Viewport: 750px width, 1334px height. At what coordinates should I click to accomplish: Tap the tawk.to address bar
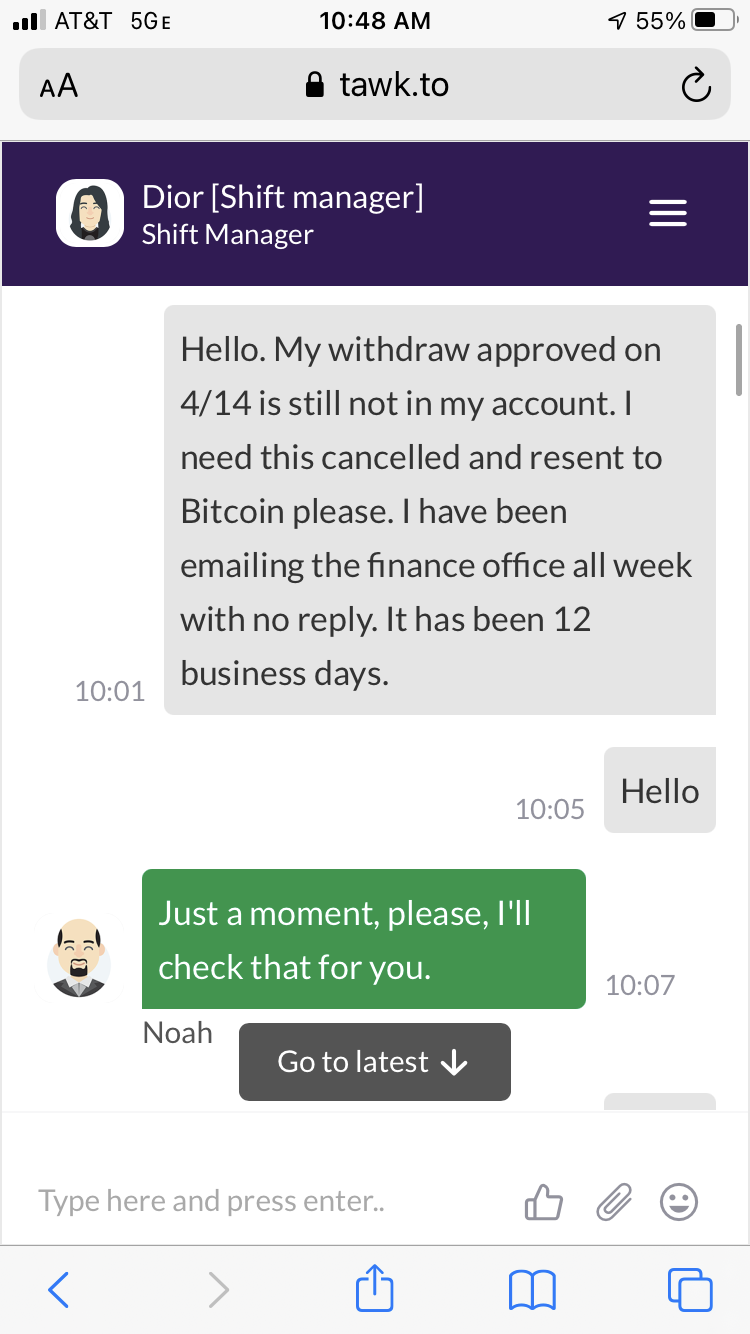(x=376, y=85)
